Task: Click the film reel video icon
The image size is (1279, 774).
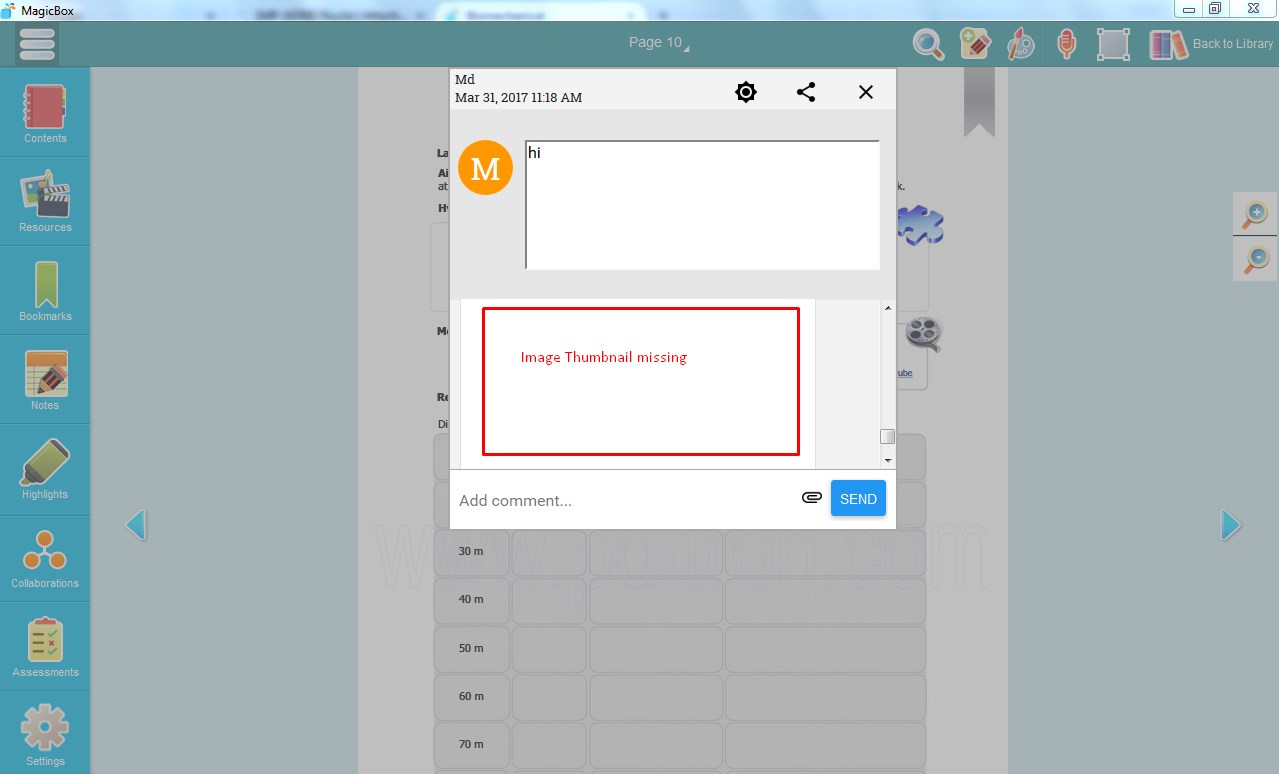Action: [926, 335]
